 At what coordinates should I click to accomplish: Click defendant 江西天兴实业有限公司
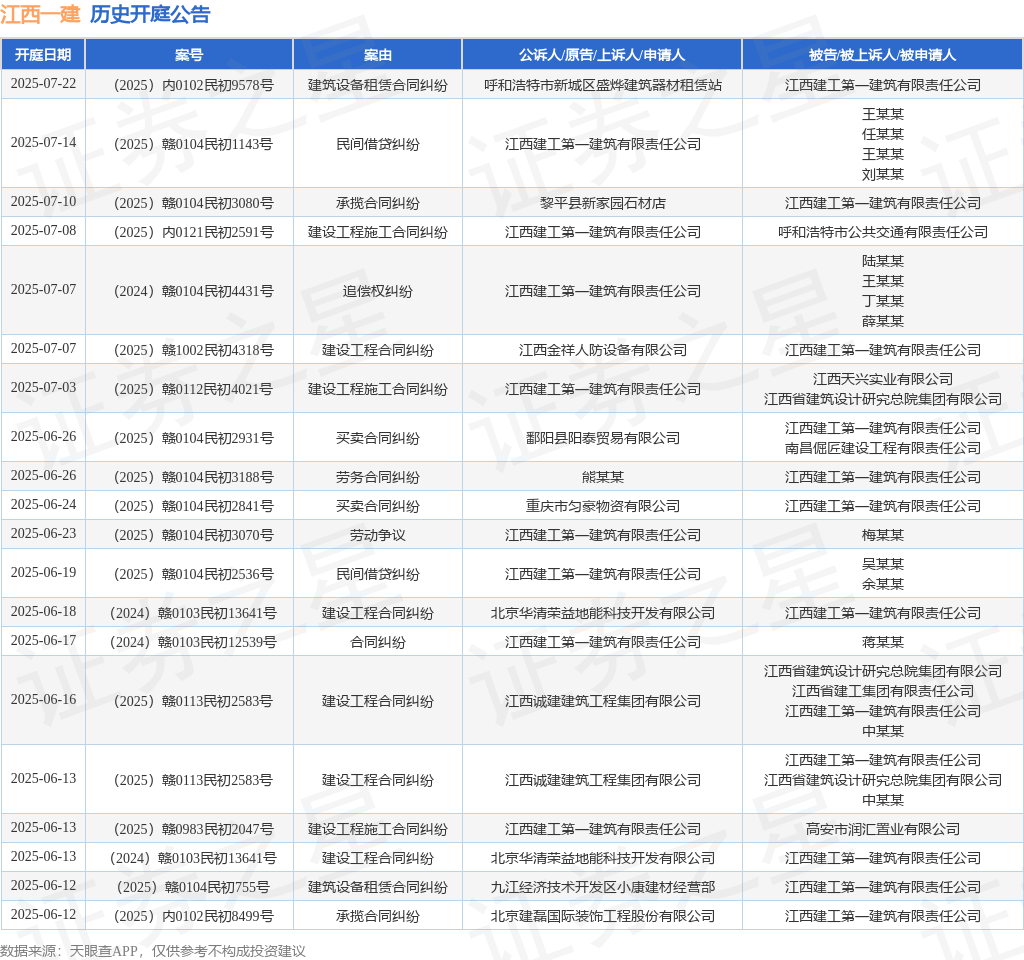(x=882, y=379)
